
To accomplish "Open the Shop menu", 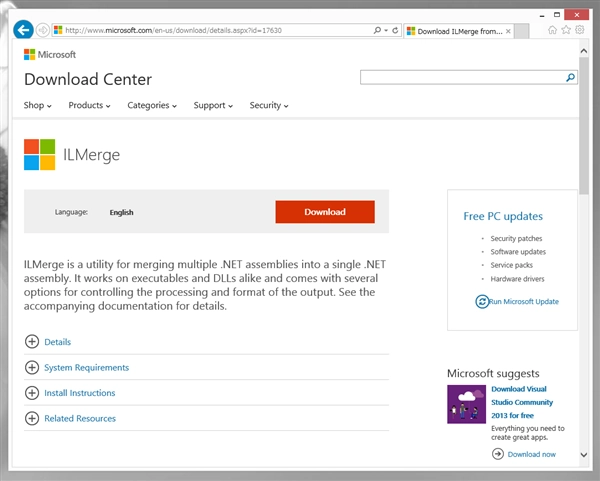I will [38, 105].
